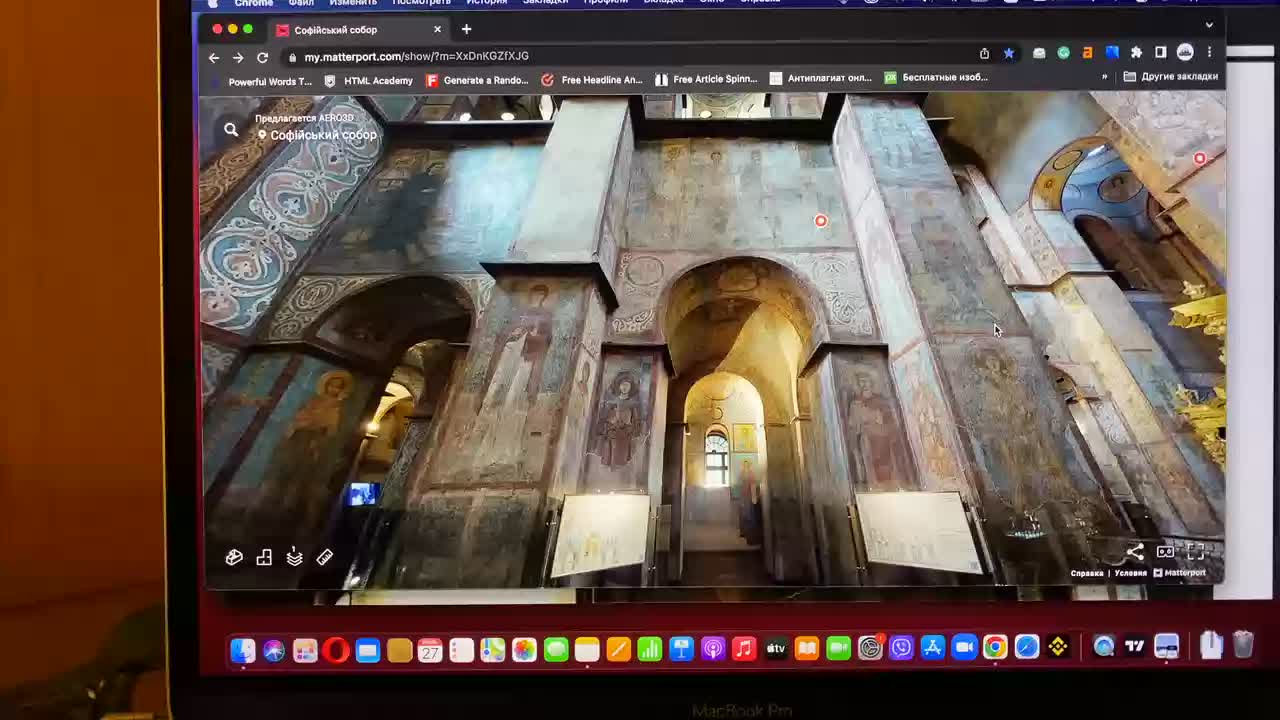The image size is (1280, 720).
Task: Open Podcasts app in the Dock
Action: (713, 649)
